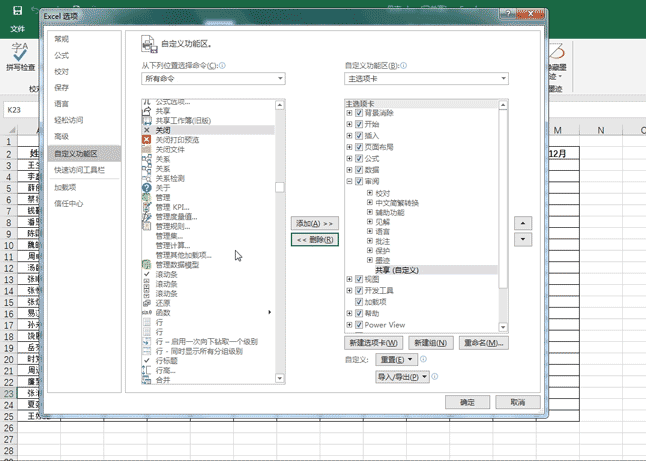646x461 pixels.
Task: Click the command list scrollbar thumb
Action: point(280,187)
